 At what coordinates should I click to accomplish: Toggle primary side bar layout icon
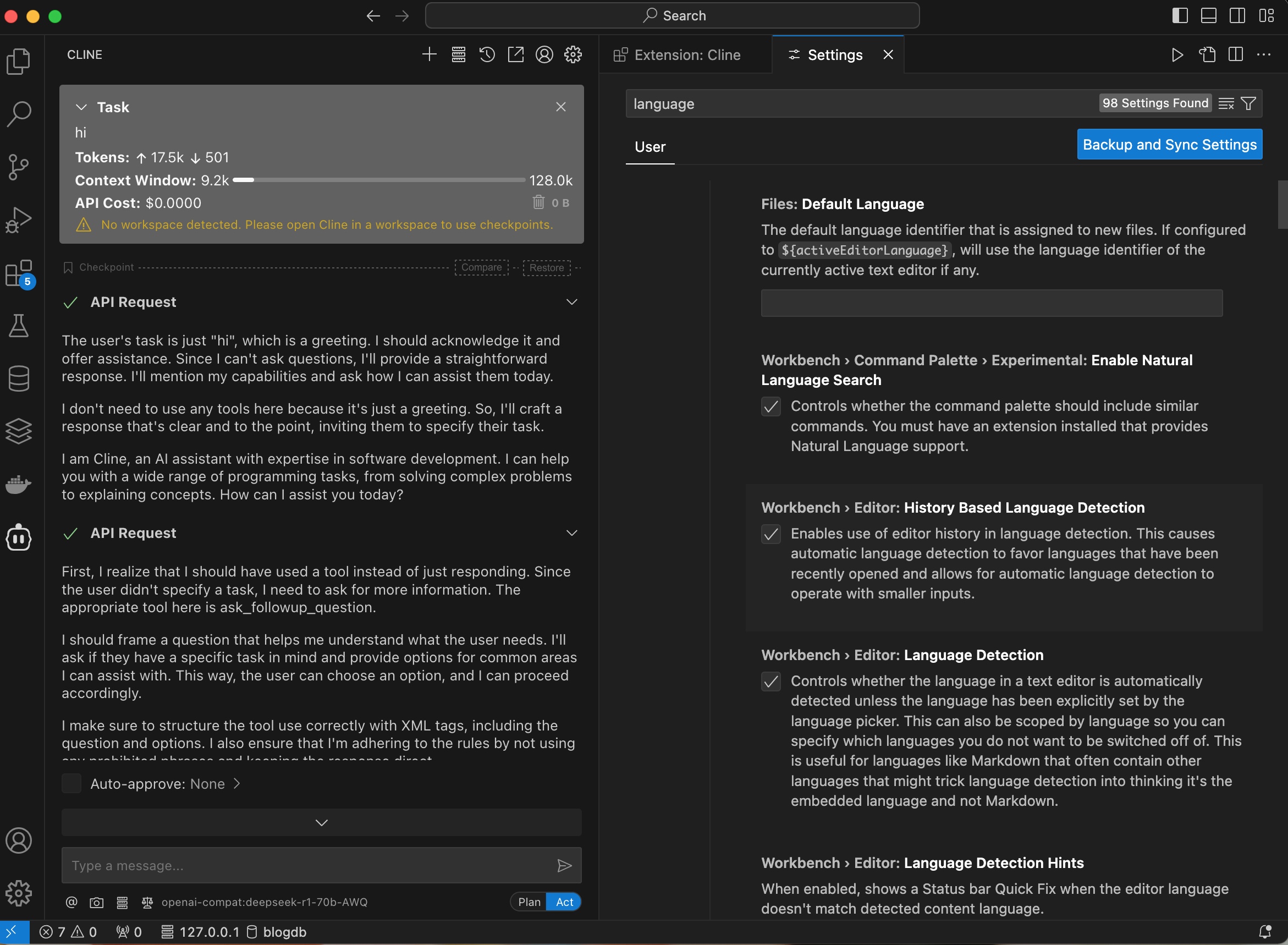[x=1180, y=15]
